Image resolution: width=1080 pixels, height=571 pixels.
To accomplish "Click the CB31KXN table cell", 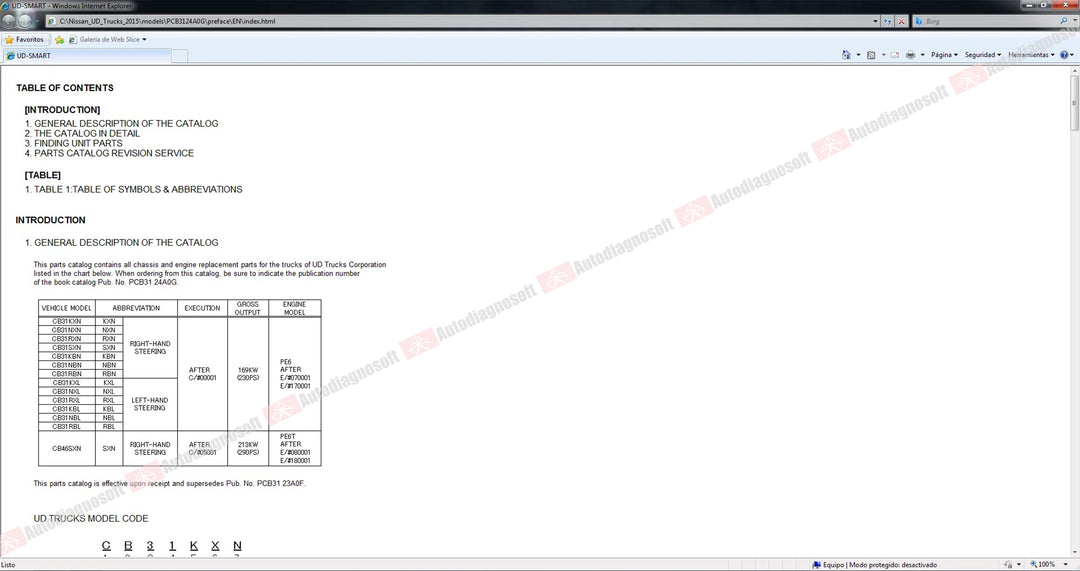I will [67, 321].
